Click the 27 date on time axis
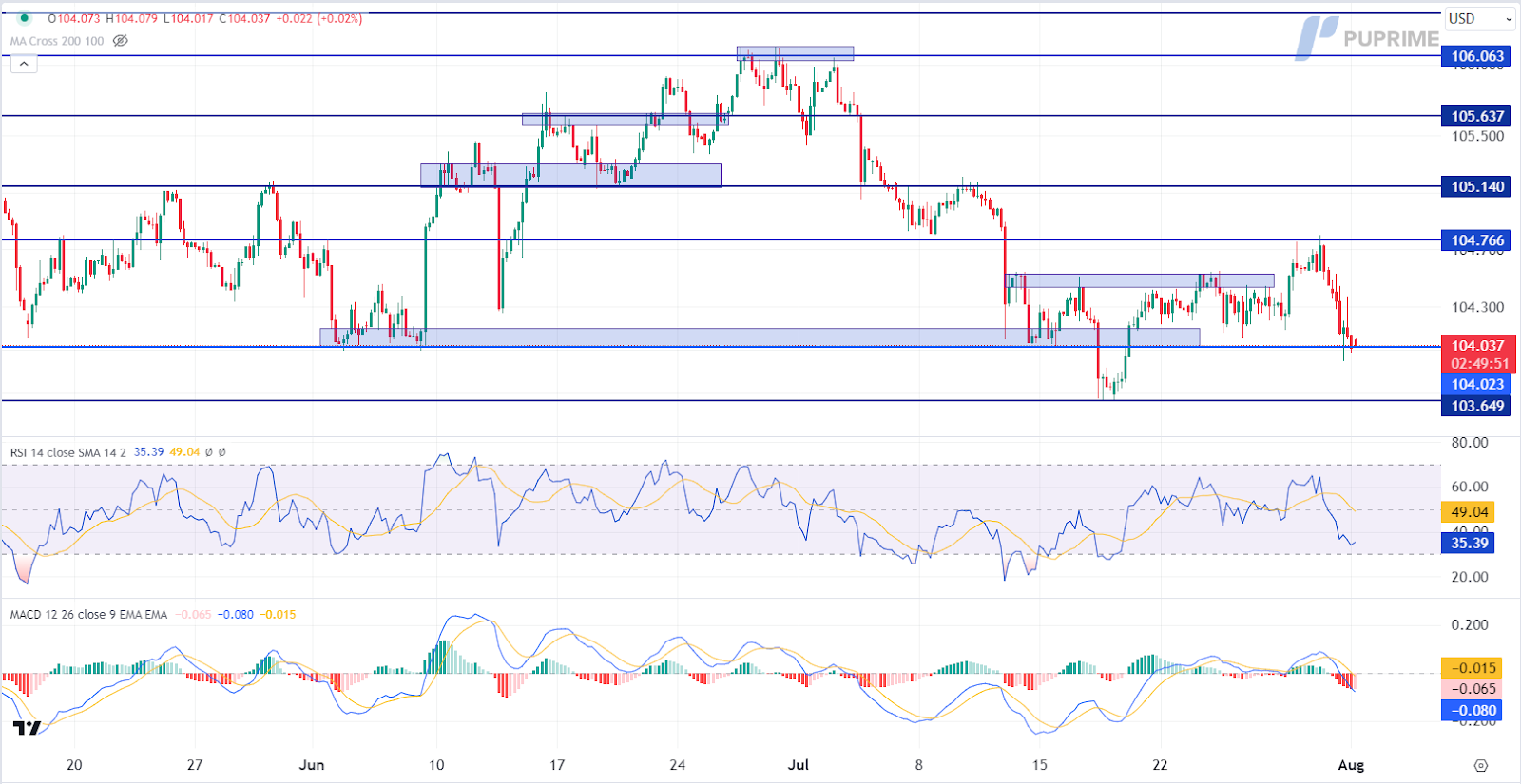Screen dimensions: 1521x784 pyautogui.click(x=195, y=765)
